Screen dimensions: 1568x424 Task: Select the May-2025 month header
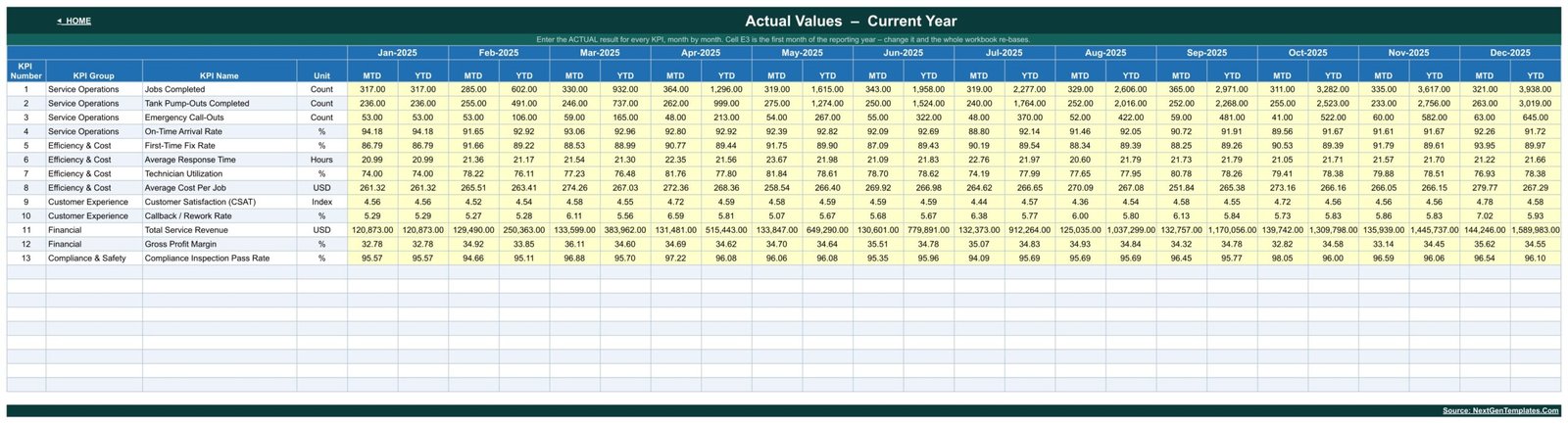[x=802, y=53]
